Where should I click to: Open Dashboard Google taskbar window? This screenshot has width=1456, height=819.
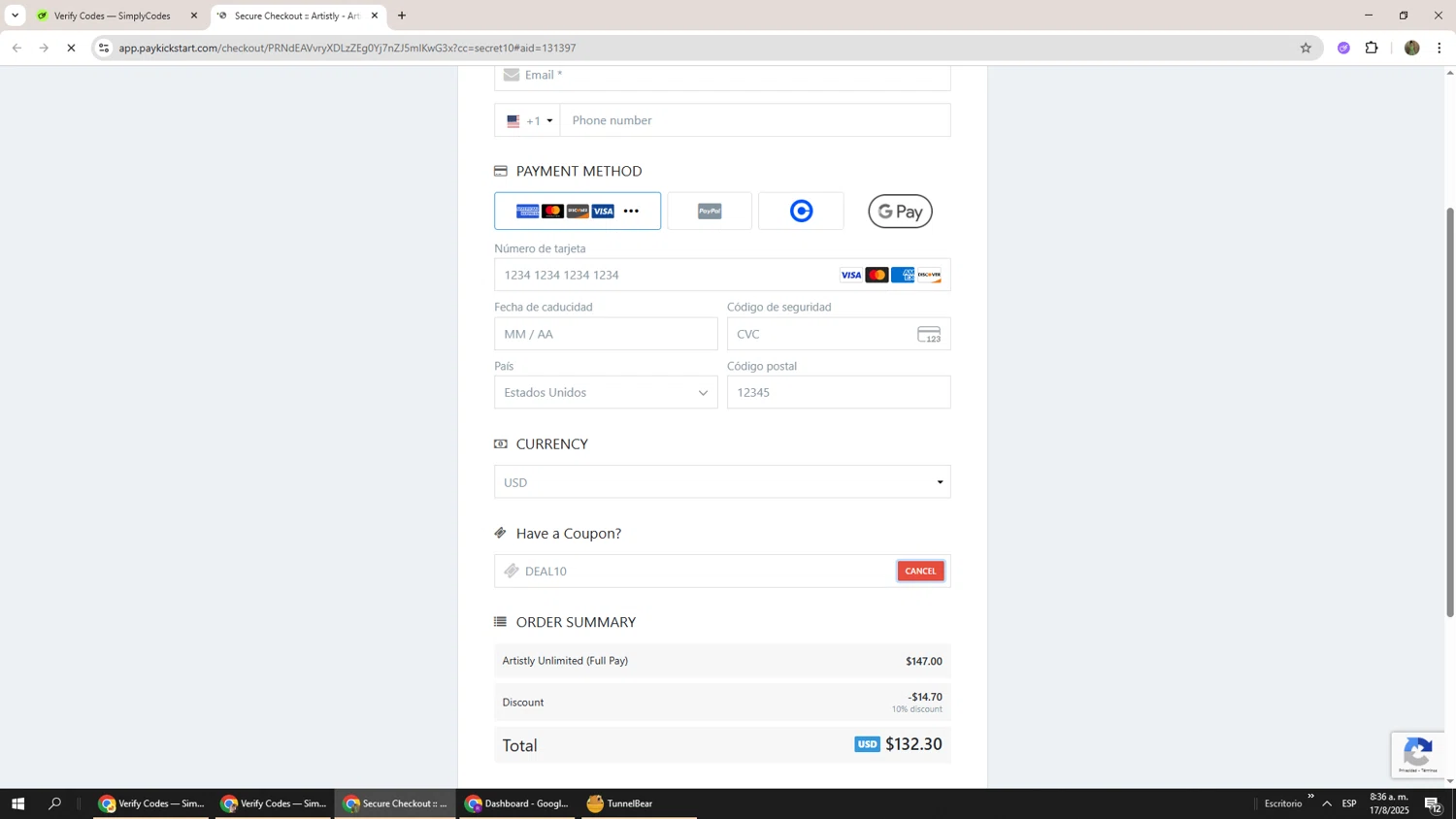[518, 803]
